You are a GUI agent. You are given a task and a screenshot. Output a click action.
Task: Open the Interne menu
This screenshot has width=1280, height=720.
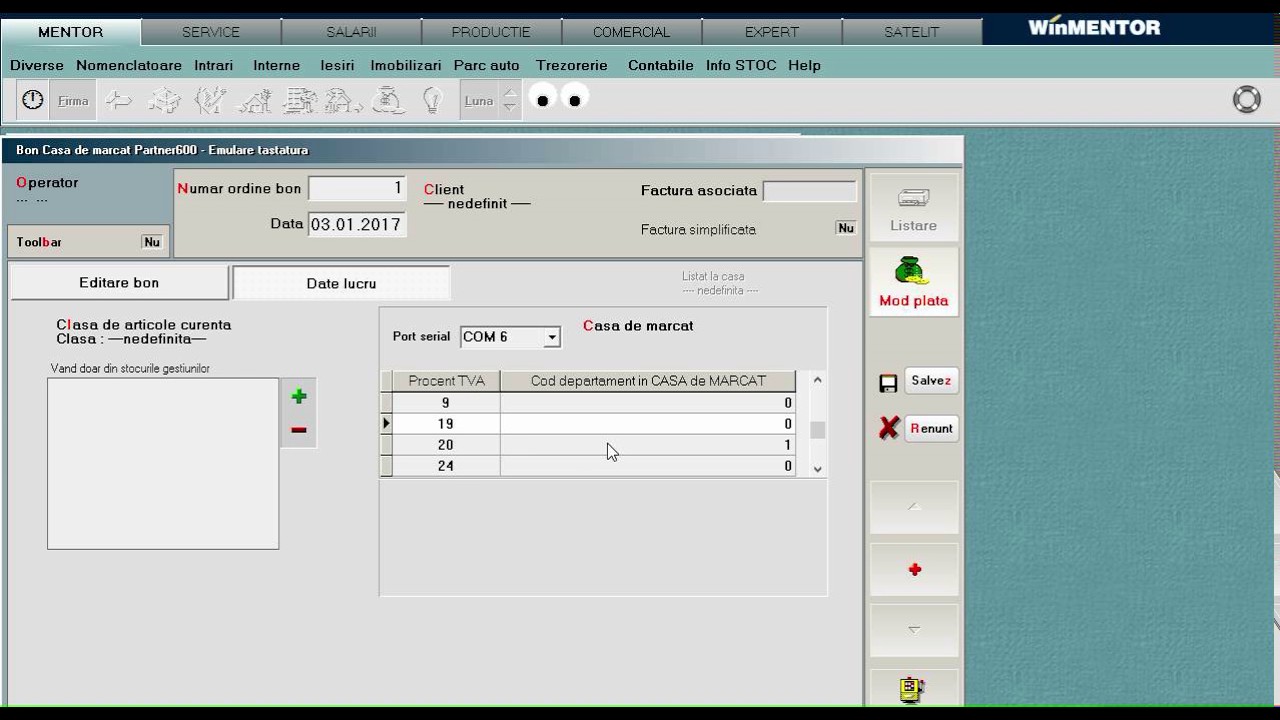point(277,65)
